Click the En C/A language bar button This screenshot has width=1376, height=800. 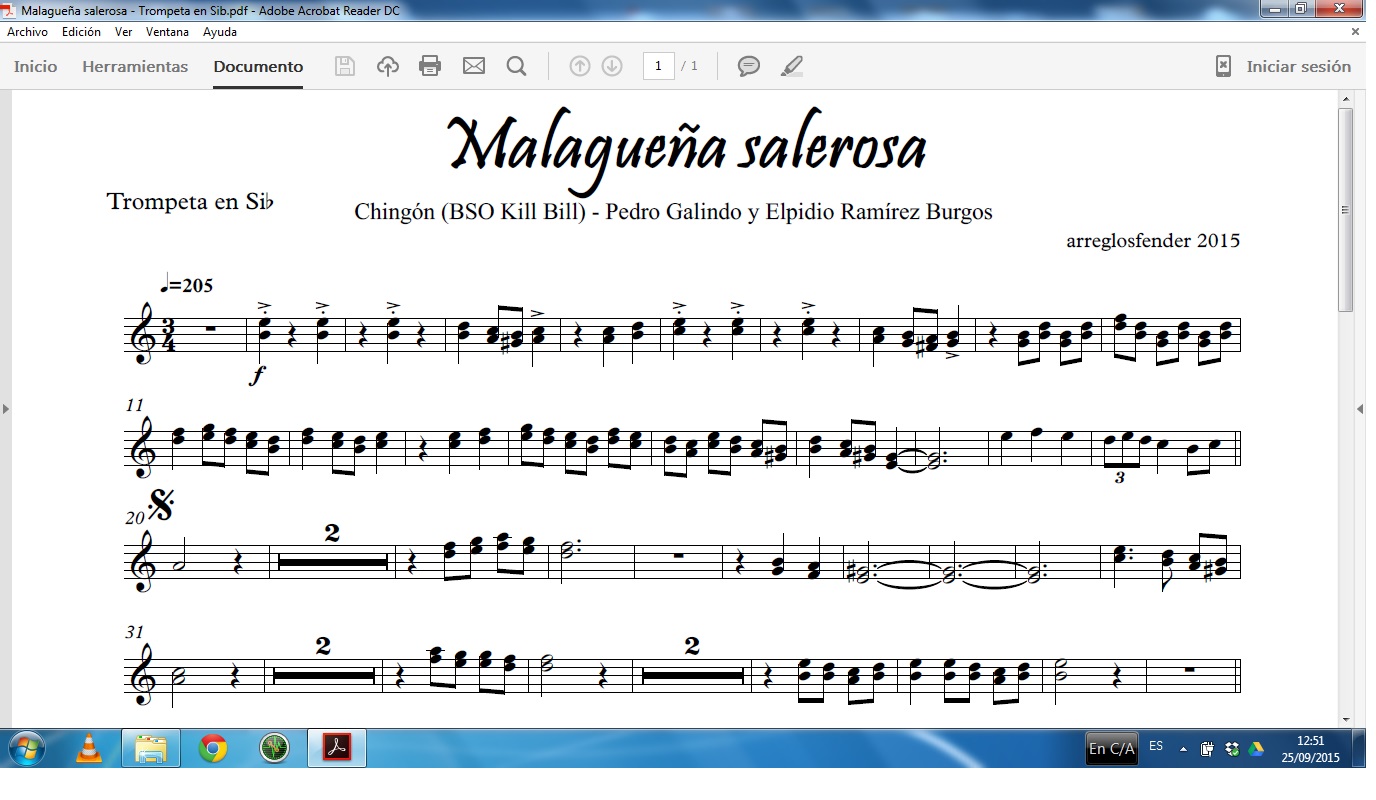click(1112, 748)
